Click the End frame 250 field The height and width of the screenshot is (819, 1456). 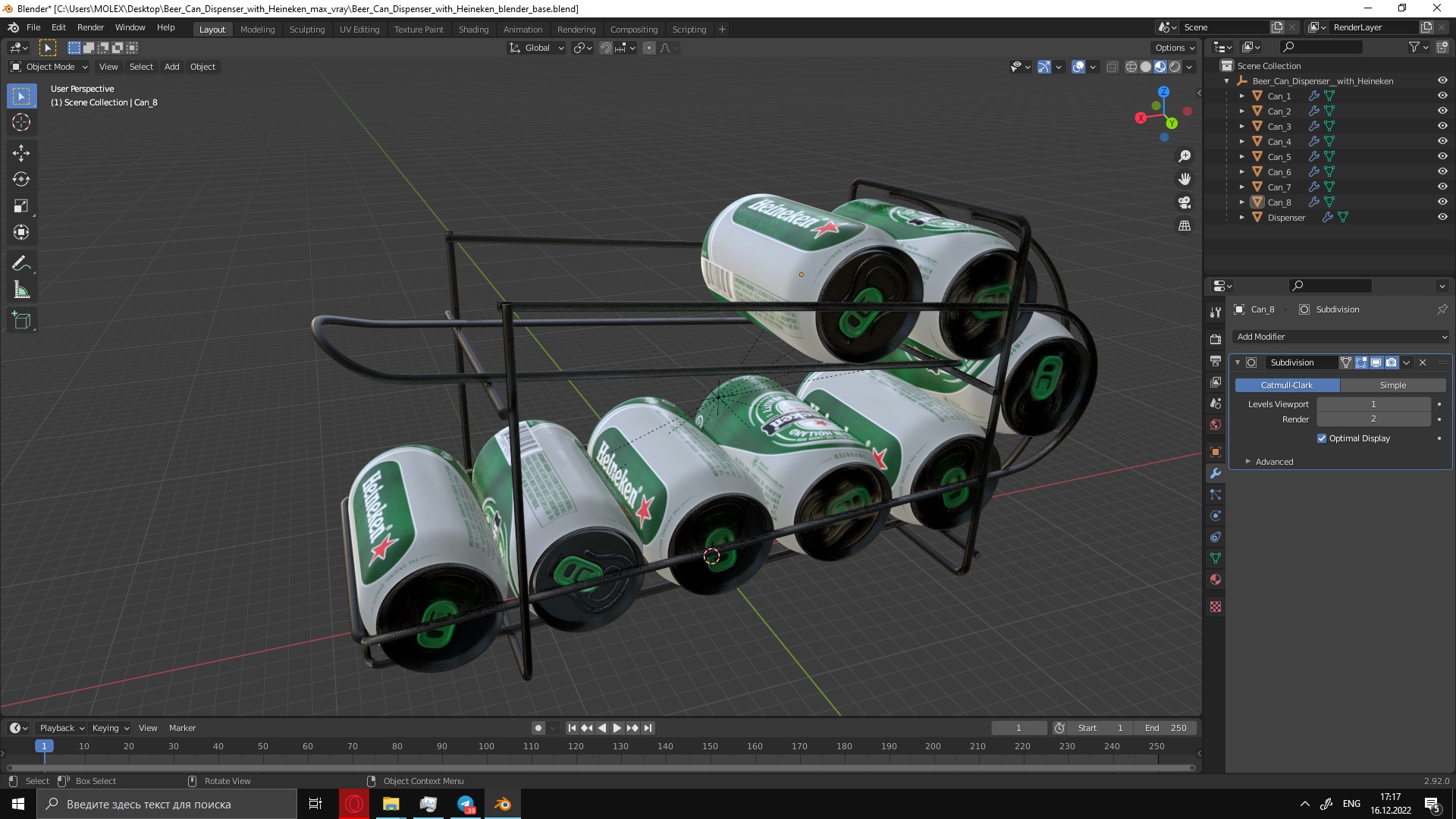[1166, 728]
